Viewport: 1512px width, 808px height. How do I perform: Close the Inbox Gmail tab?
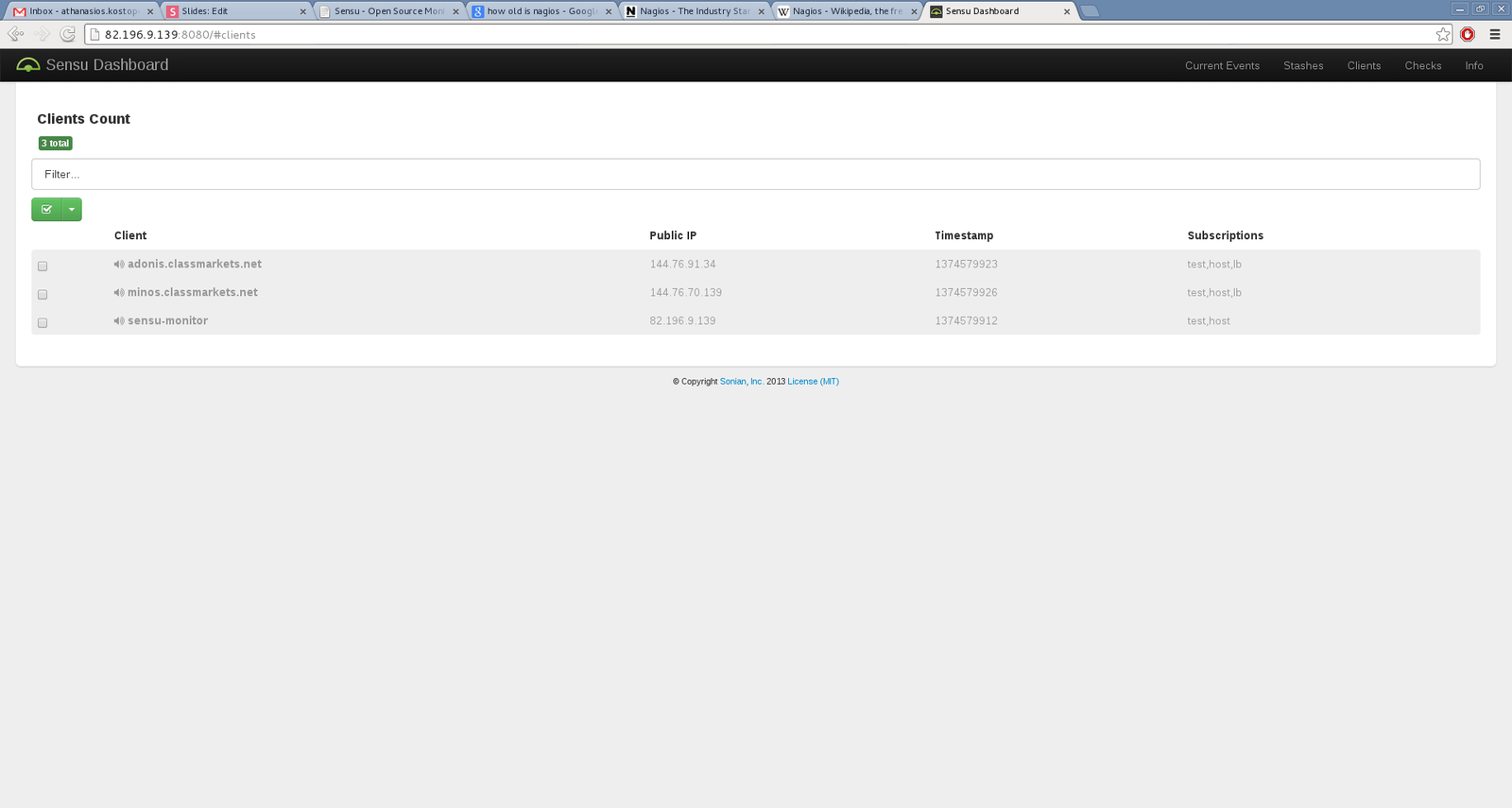pyautogui.click(x=150, y=11)
